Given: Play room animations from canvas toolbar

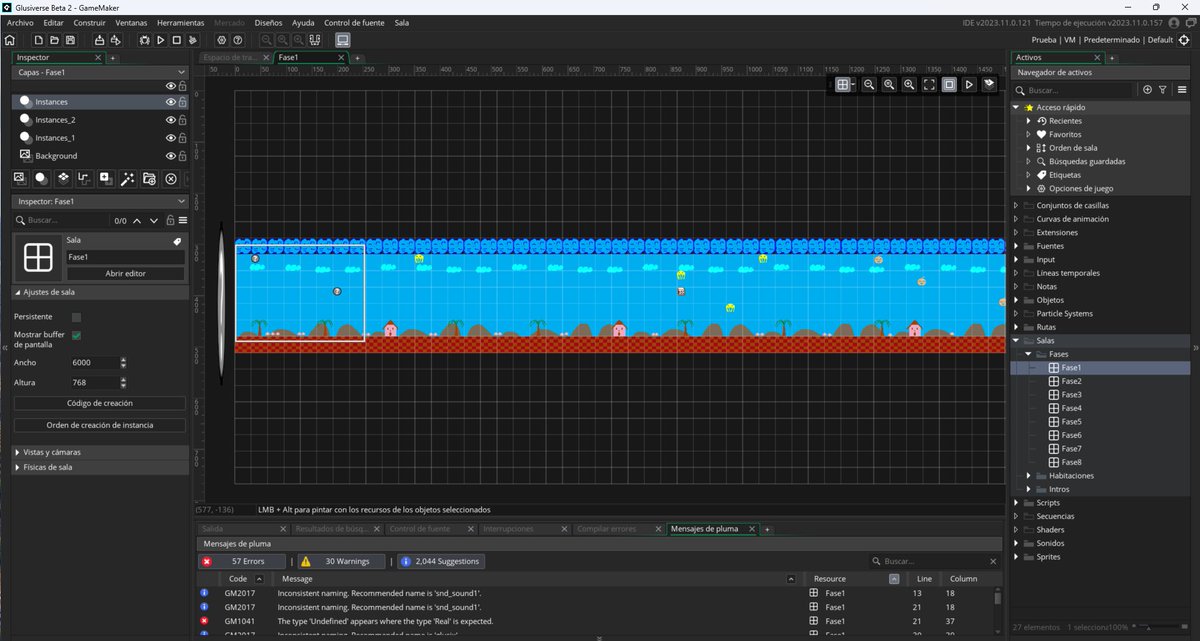Looking at the screenshot, I should point(969,85).
